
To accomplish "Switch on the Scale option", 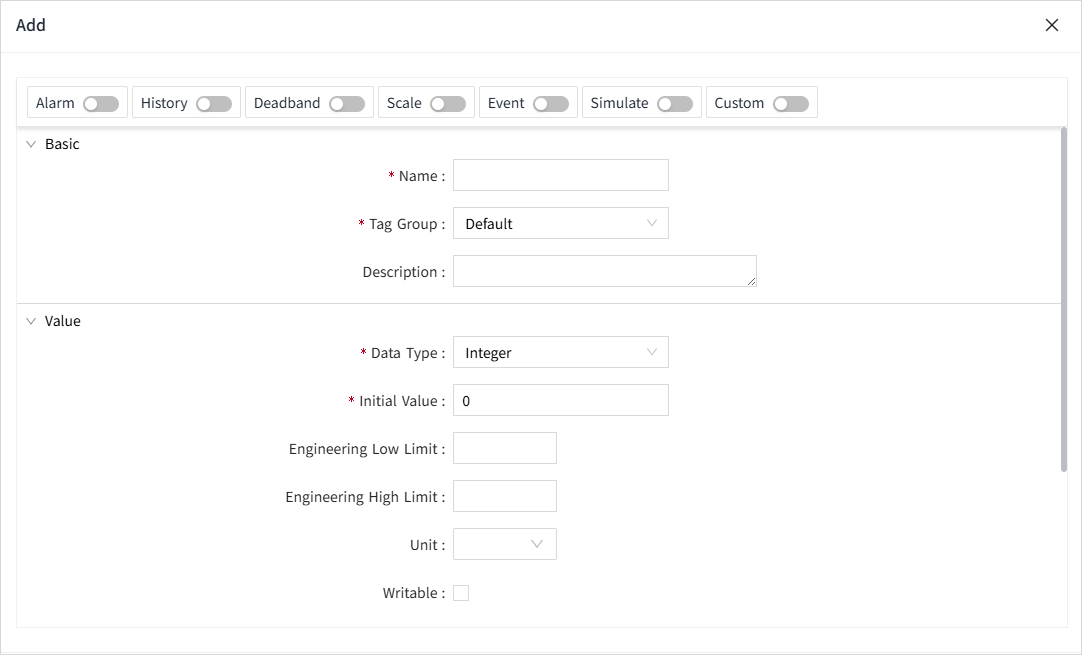I will point(448,104).
